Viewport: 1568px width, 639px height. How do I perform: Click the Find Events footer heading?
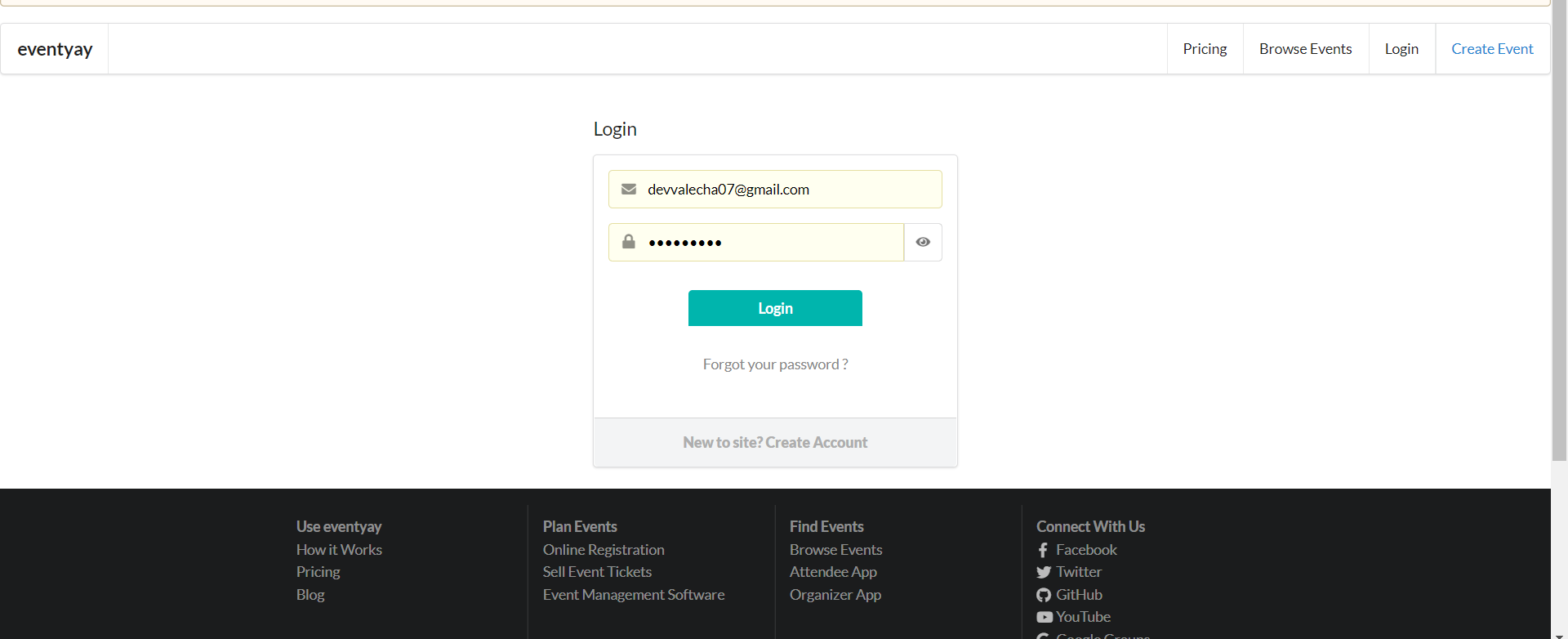826,527
